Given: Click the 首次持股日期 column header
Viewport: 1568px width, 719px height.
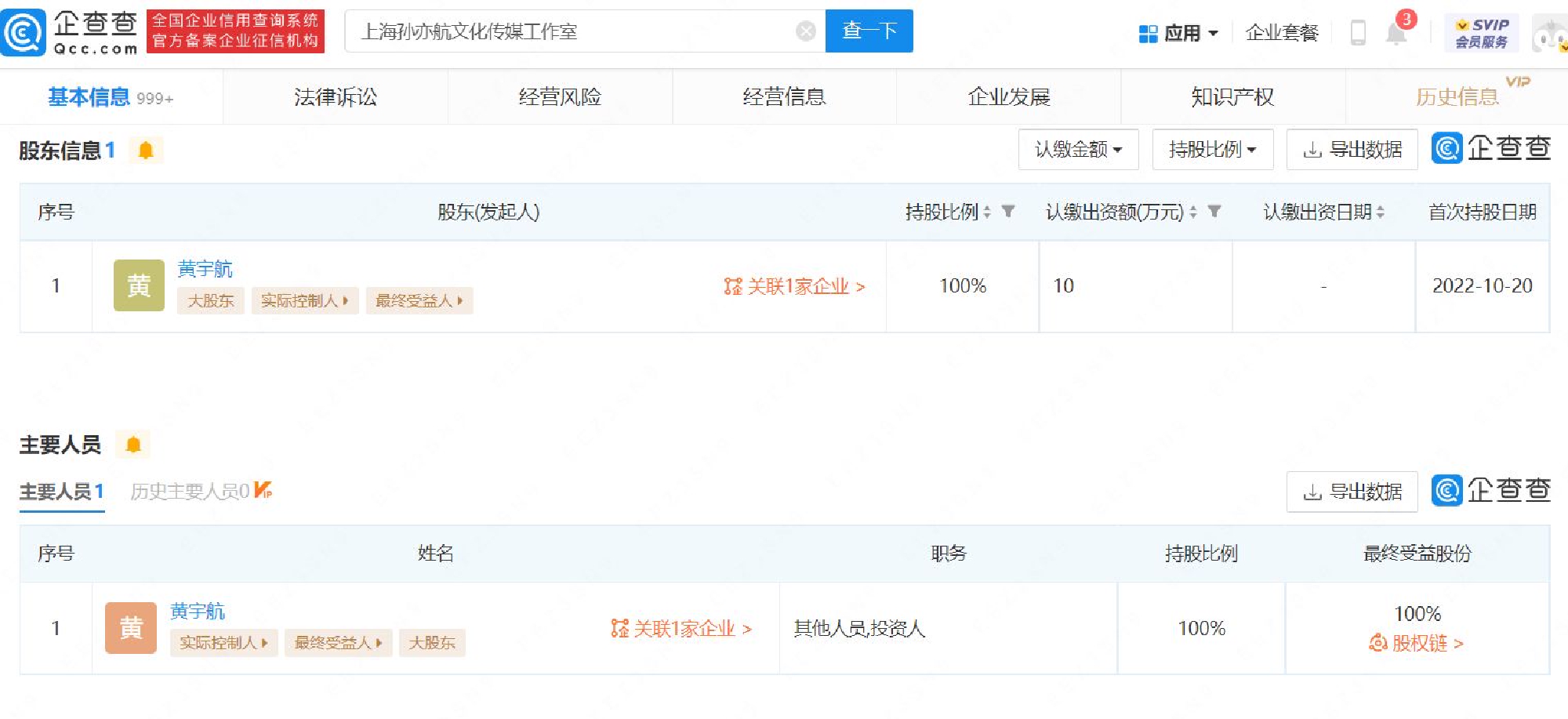Looking at the screenshot, I should point(1483,212).
